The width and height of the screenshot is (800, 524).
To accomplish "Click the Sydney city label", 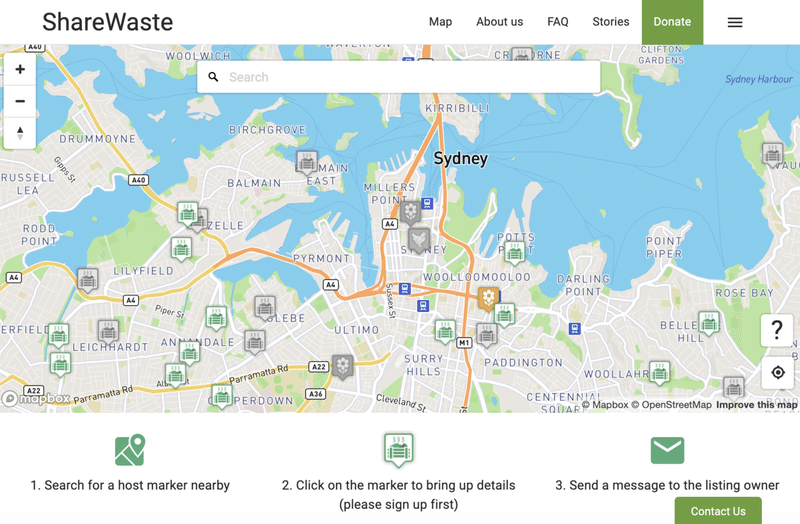I will click(460, 159).
